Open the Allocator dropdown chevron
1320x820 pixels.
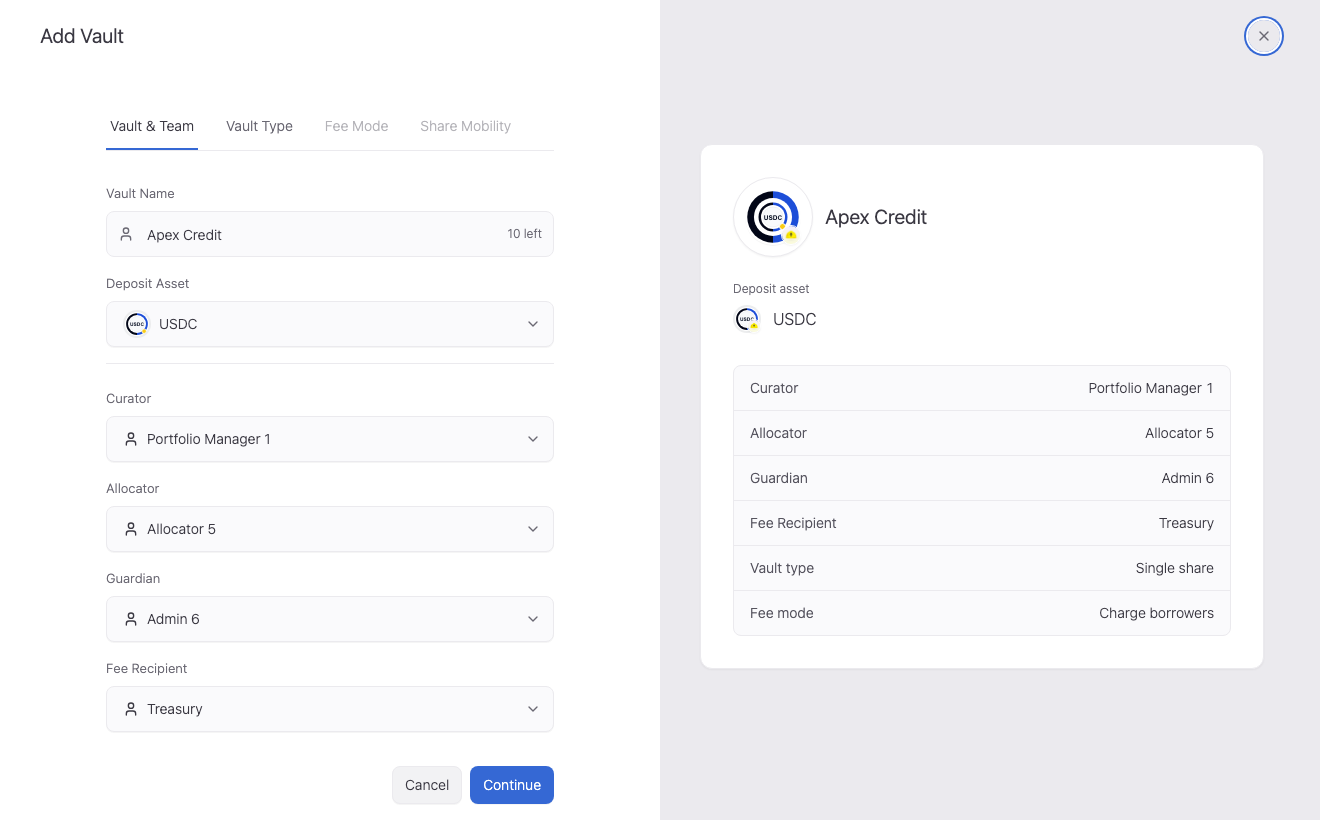tap(533, 529)
